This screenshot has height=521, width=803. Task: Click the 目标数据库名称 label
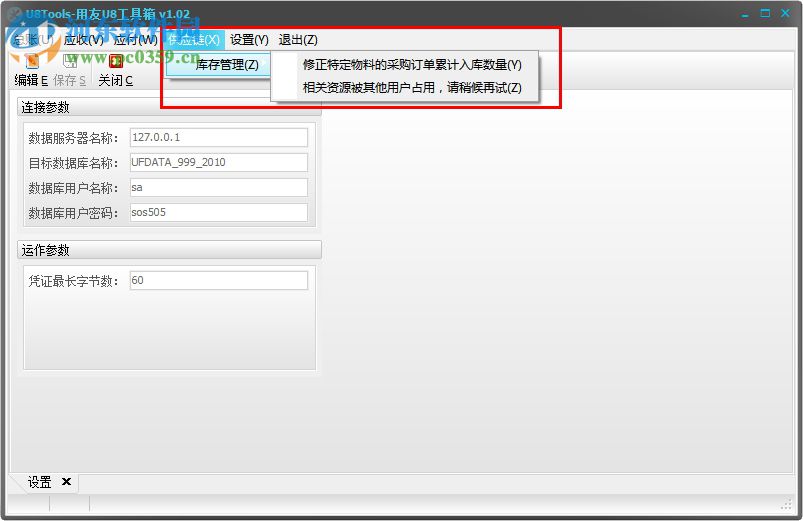point(73,163)
